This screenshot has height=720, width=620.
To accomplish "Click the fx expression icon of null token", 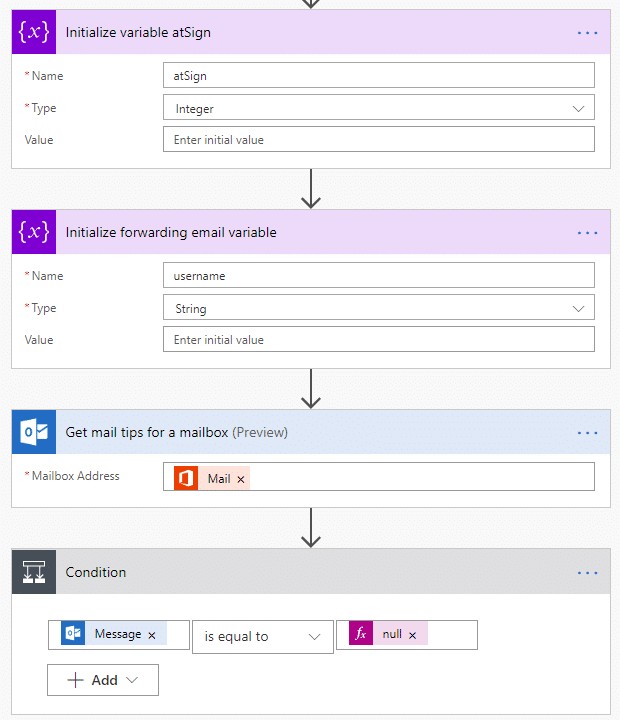I will pyautogui.click(x=361, y=634).
